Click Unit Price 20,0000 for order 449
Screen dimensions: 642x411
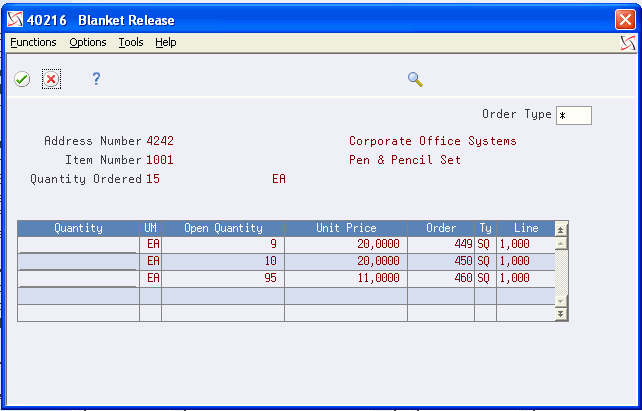(346, 244)
